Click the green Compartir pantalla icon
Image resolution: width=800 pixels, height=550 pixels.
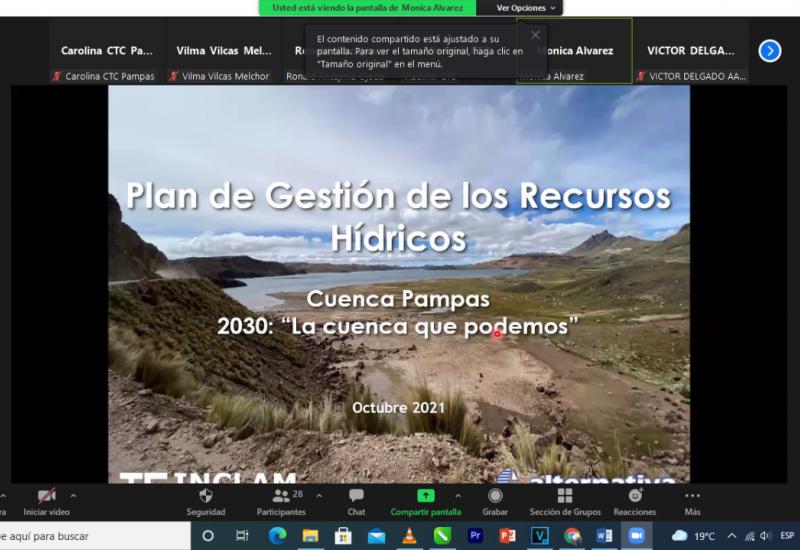point(425,496)
